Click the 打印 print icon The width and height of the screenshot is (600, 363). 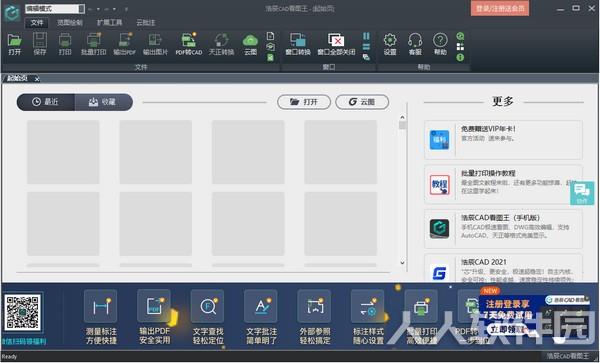[x=65, y=44]
